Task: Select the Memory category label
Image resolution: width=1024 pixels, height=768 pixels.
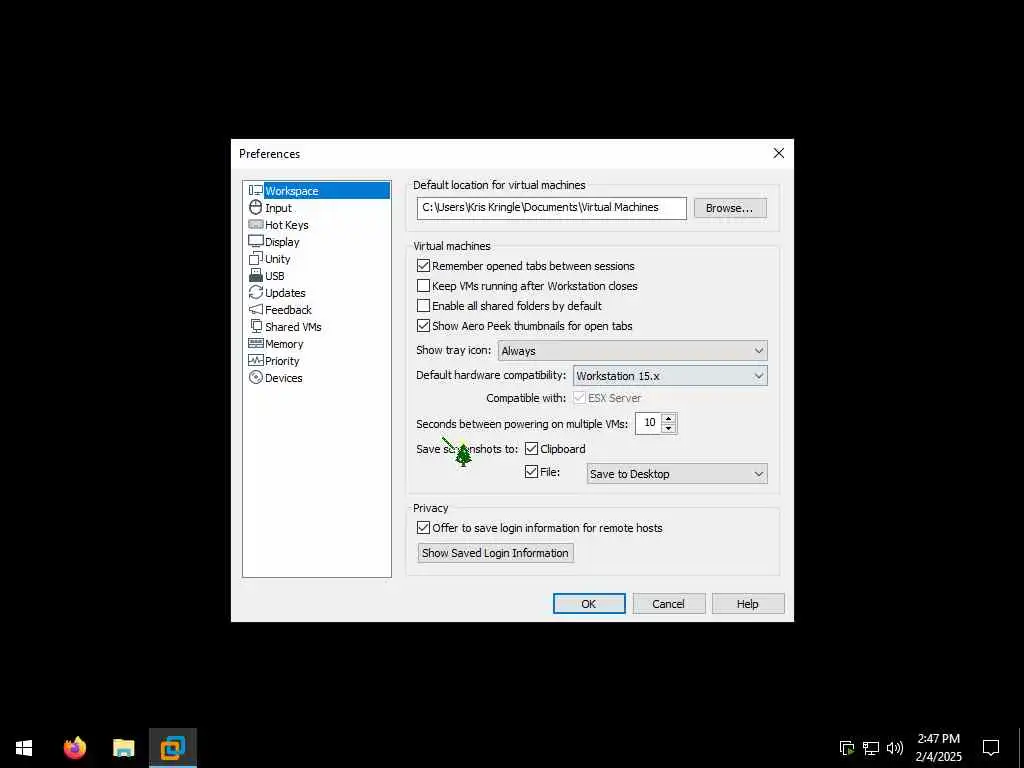Action: 284,344
